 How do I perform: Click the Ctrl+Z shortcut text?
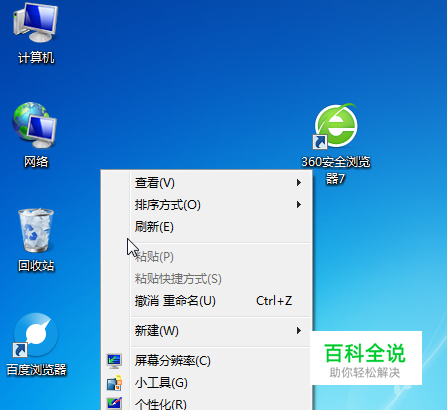click(274, 301)
